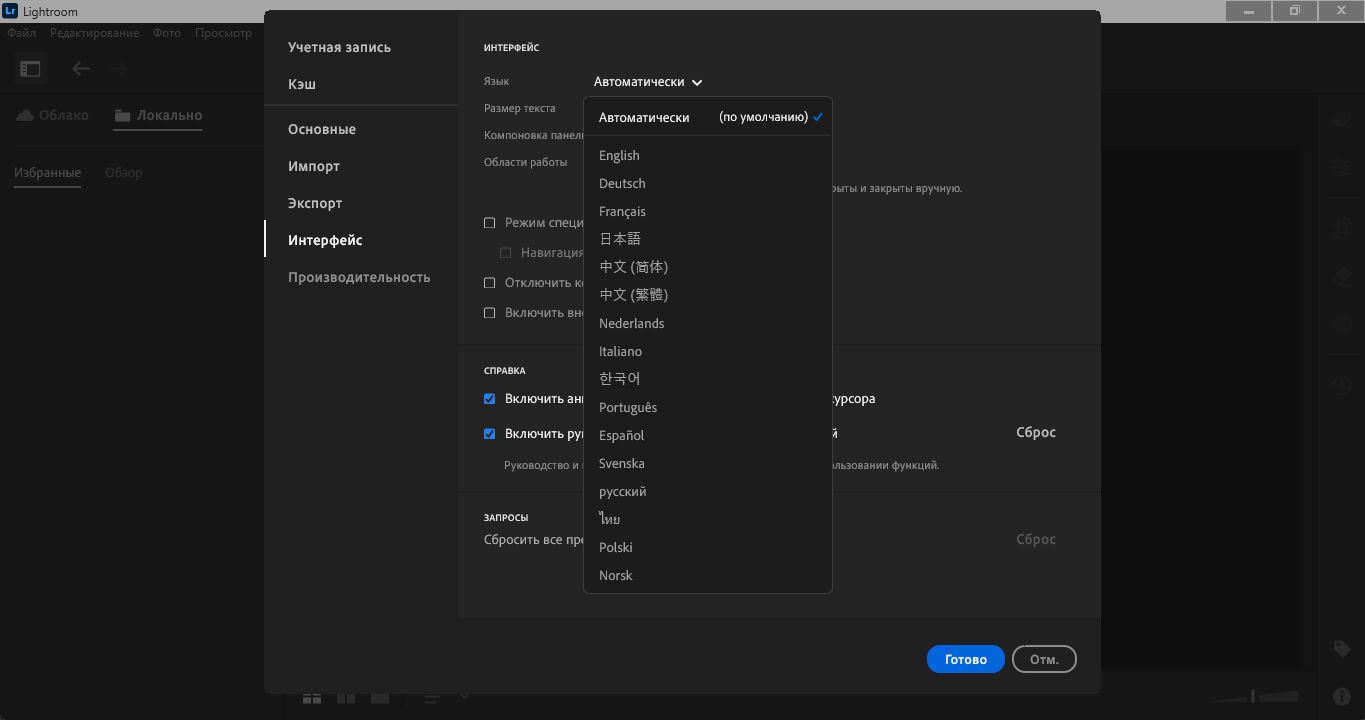Click the Lr app icon in title bar
This screenshot has height=720, width=1365.
click(x=10, y=11)
